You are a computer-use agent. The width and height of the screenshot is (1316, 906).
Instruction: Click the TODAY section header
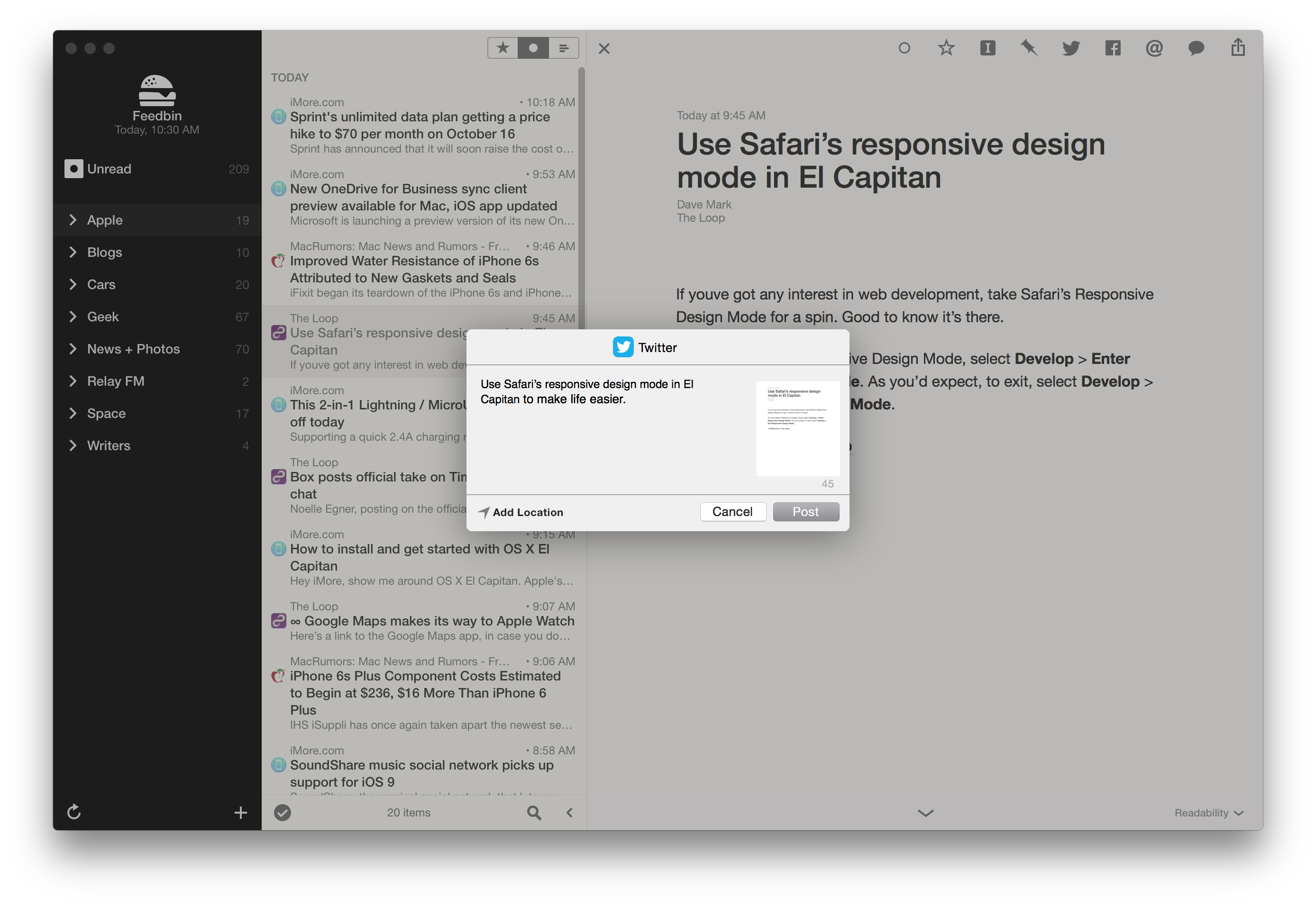click(289, 77)
